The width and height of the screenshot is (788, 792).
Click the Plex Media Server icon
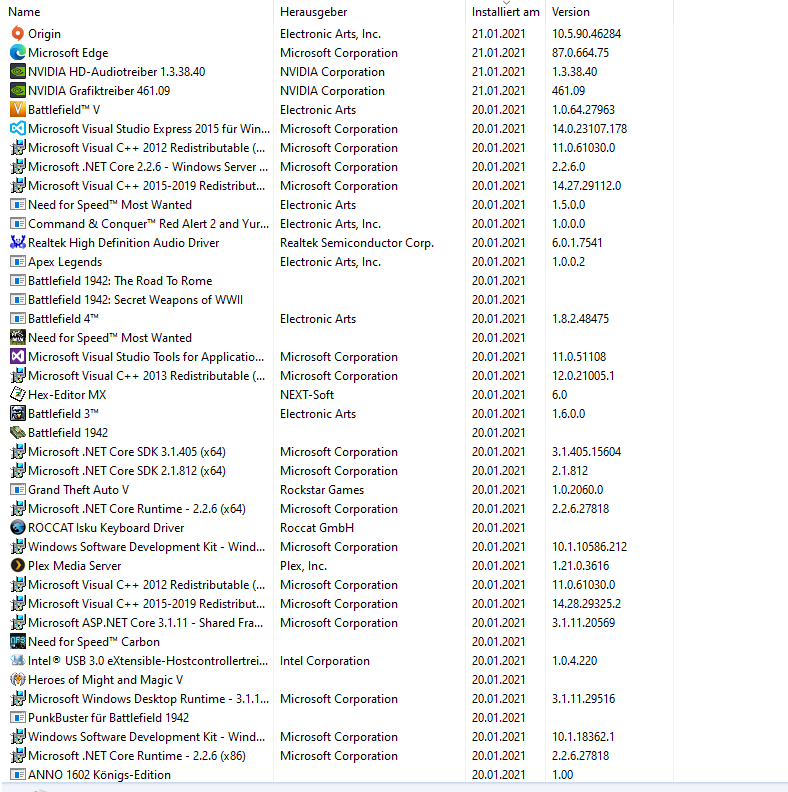pos(18,566)
